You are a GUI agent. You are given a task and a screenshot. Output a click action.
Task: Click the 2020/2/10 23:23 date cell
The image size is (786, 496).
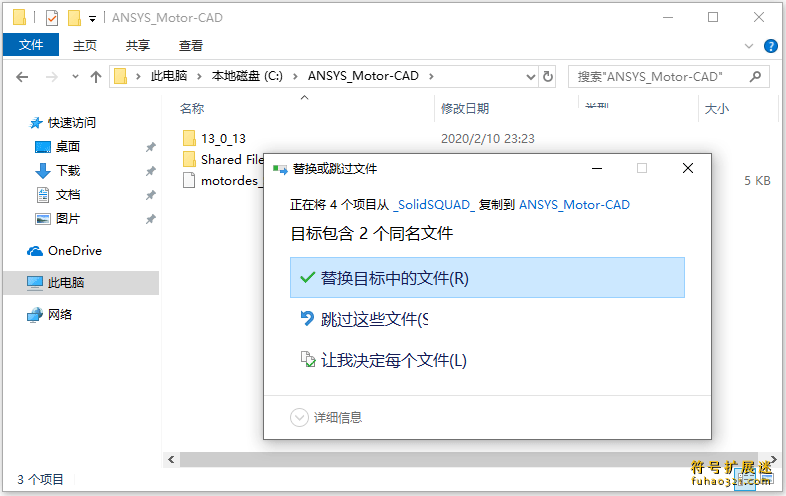pyautogui.click(x=488, y=138)
